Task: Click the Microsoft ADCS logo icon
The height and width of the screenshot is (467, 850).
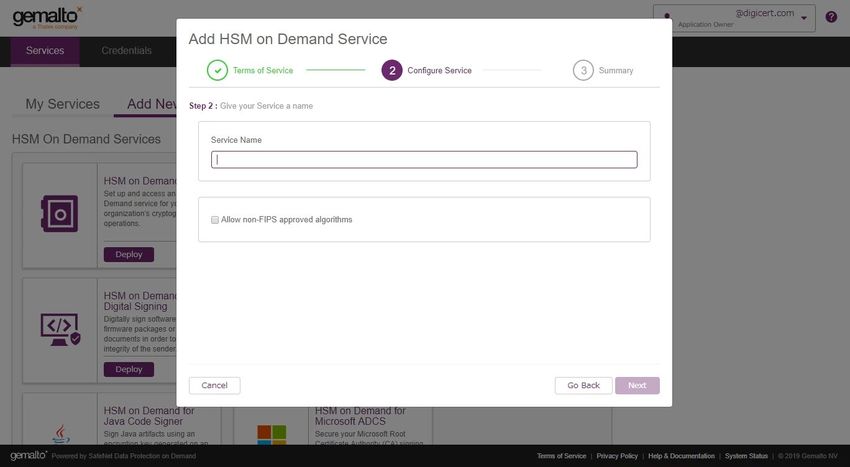Action: (272, 434)
